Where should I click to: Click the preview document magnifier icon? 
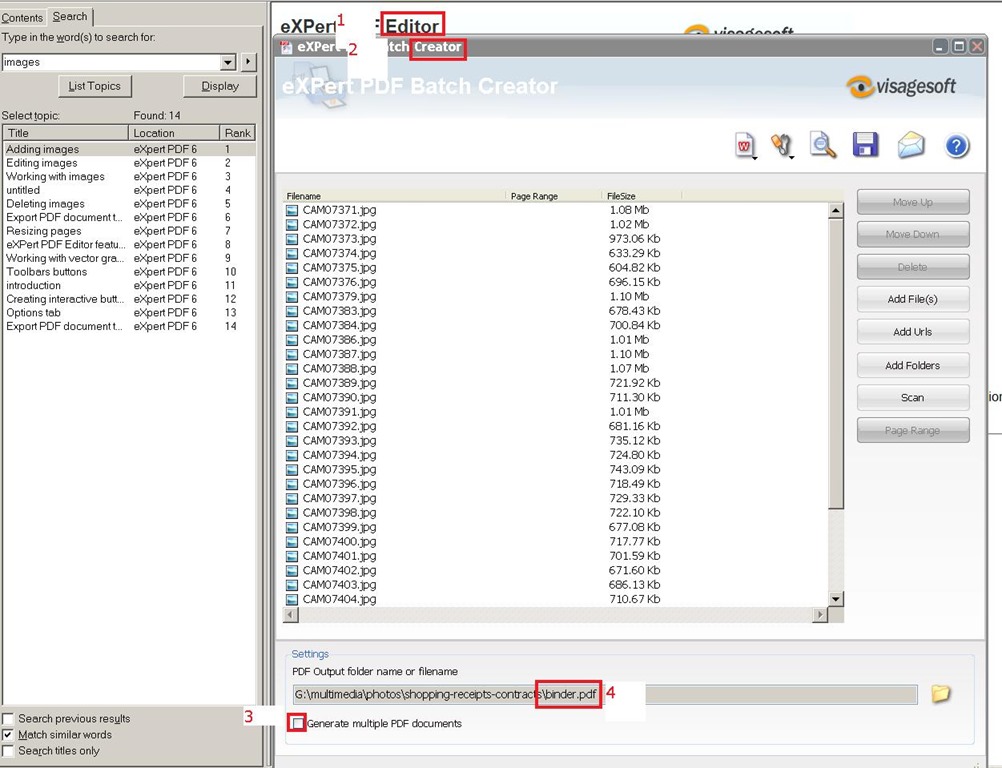click(x=823, y=146)
